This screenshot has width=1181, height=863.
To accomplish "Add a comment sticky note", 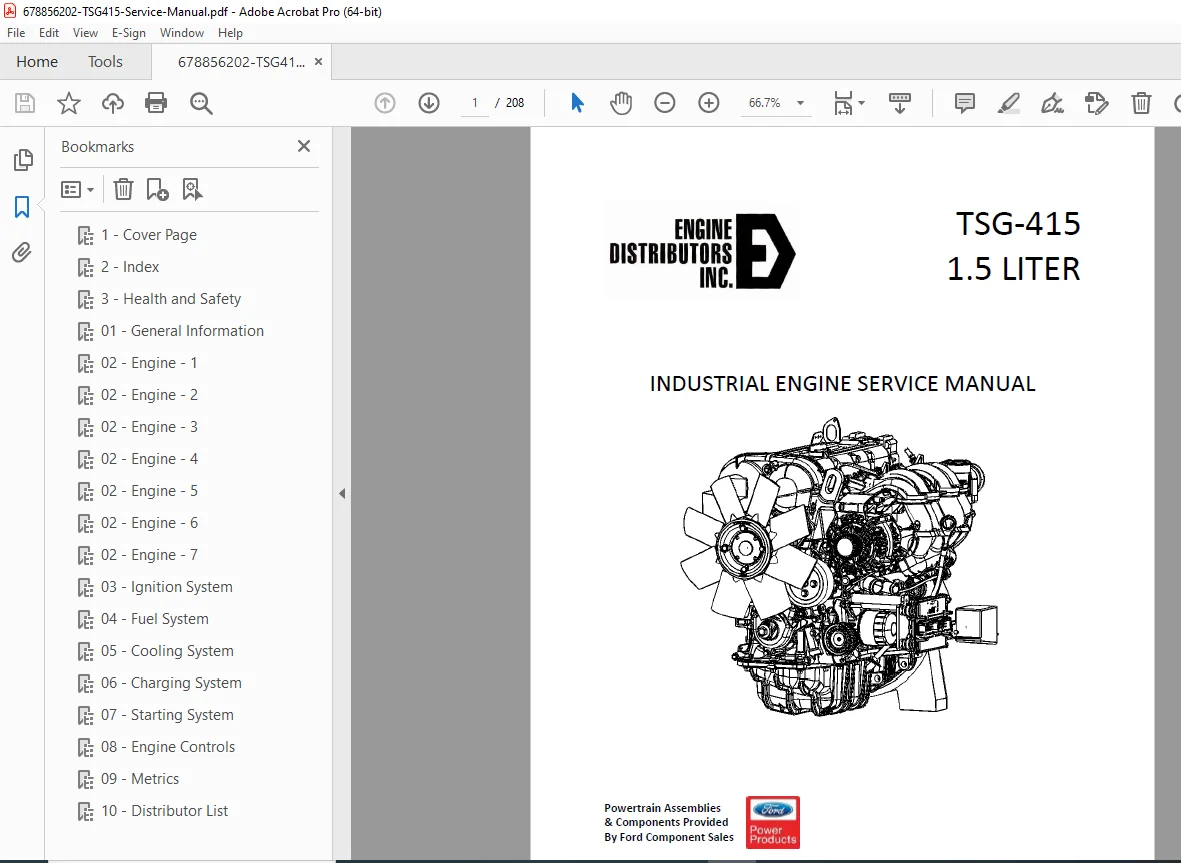I will click(x=964, y=103).
